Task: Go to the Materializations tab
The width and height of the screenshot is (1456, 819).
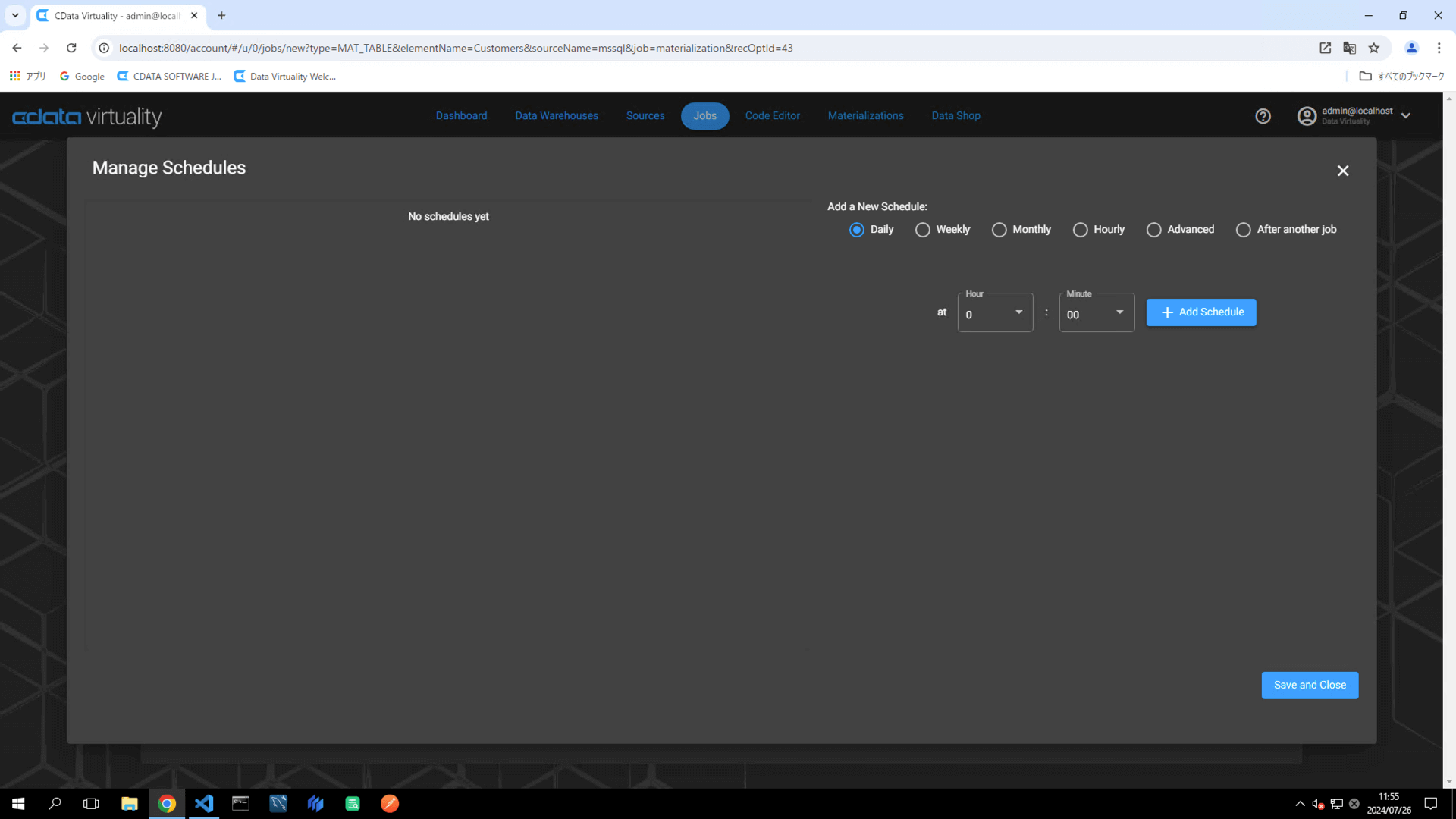Action: 865,116
